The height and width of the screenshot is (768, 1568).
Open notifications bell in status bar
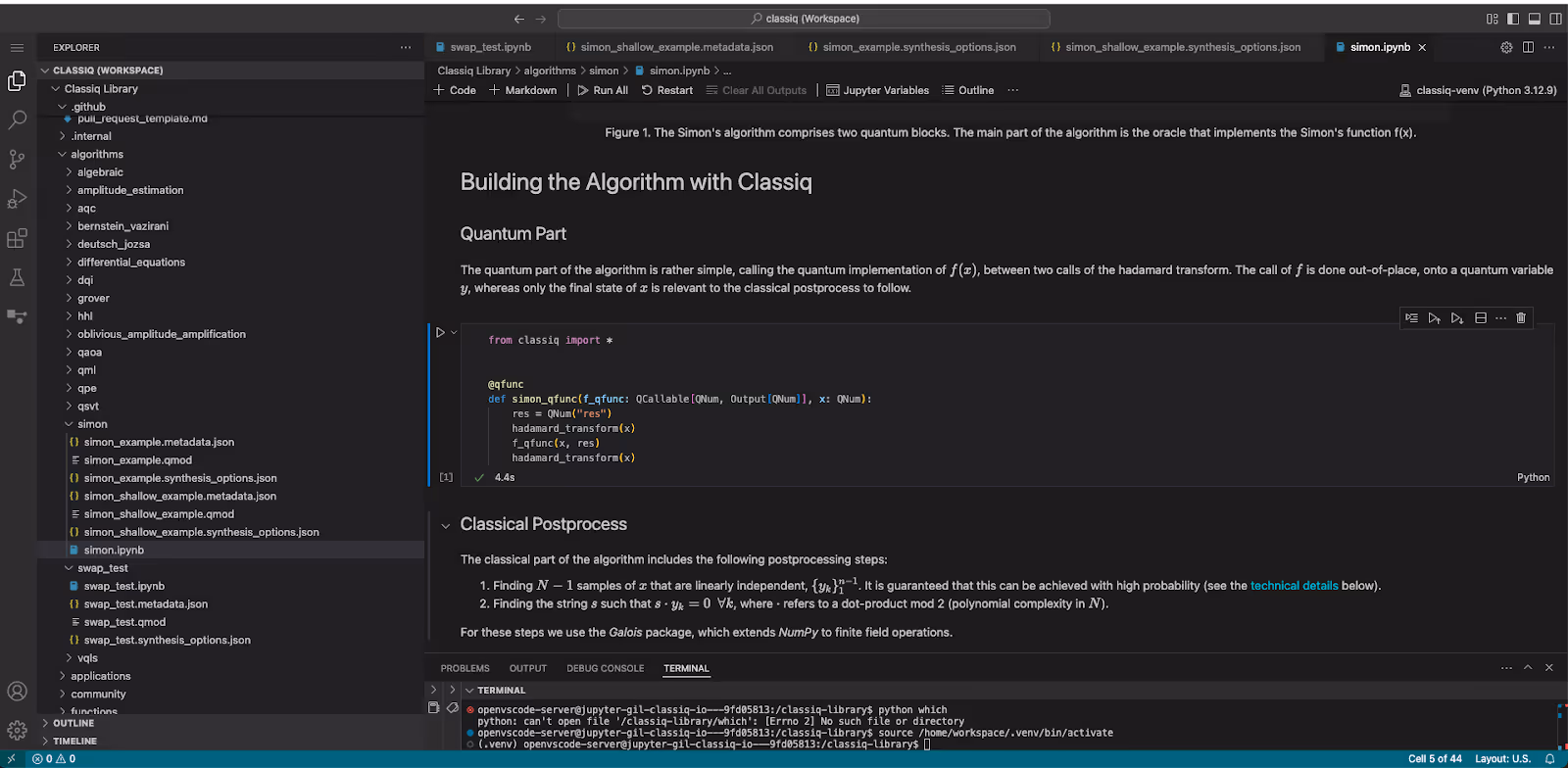click(1550, 759)
